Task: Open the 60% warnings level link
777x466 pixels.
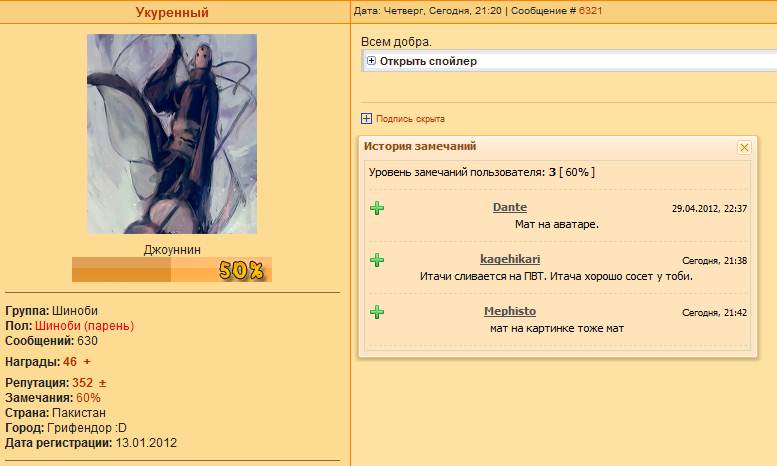Action: click(x=88, y=398)
